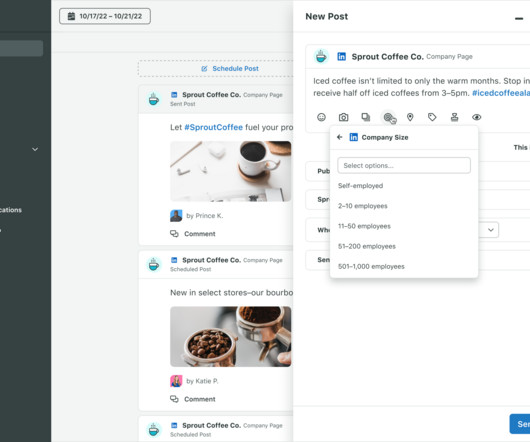The image size is (530, 442).
Task: Open the emoji picker in post composer
Action: 321,117
